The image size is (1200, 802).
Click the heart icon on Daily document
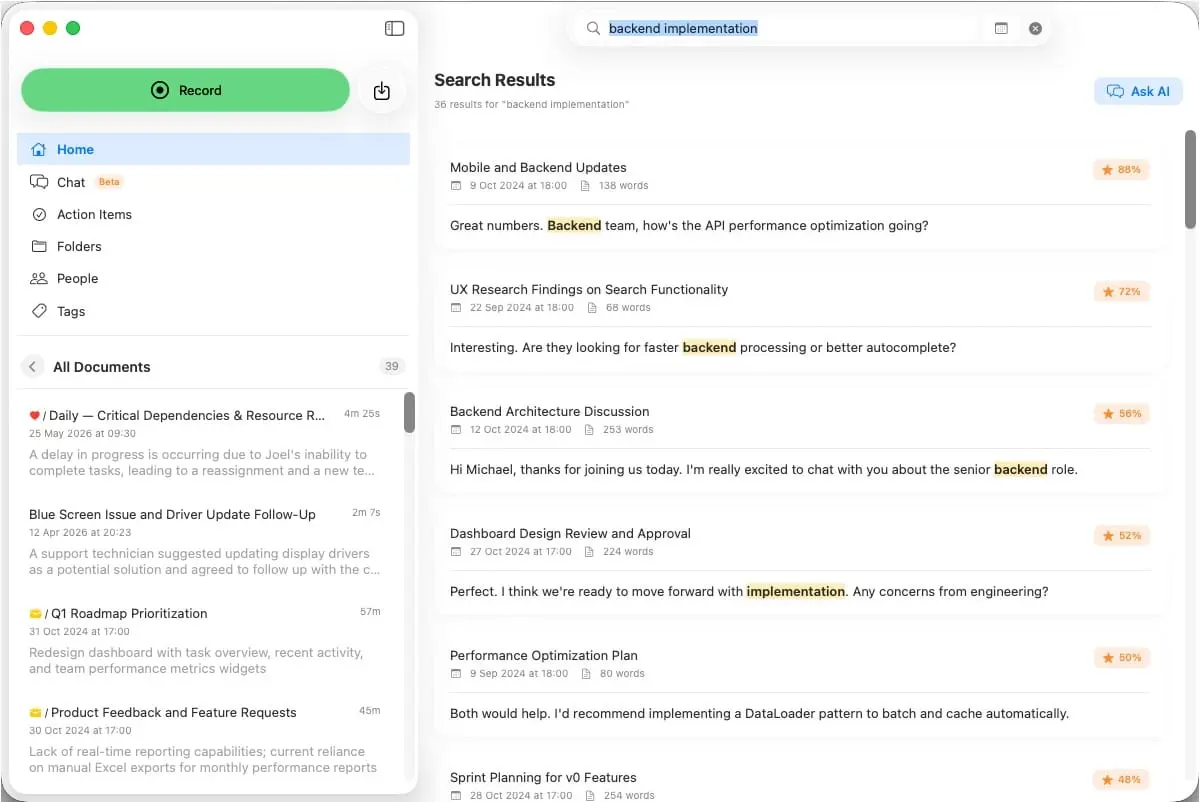tap(34, 415)
